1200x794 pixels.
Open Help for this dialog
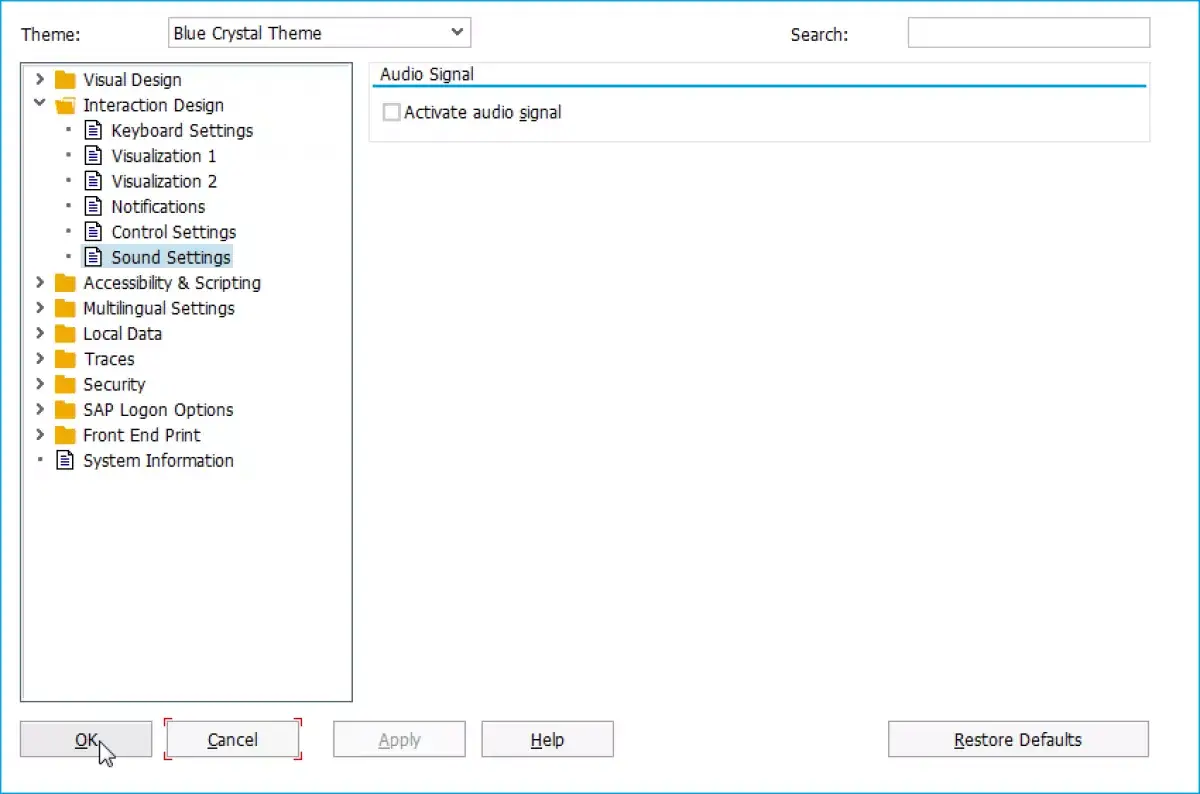click(547, 740)
